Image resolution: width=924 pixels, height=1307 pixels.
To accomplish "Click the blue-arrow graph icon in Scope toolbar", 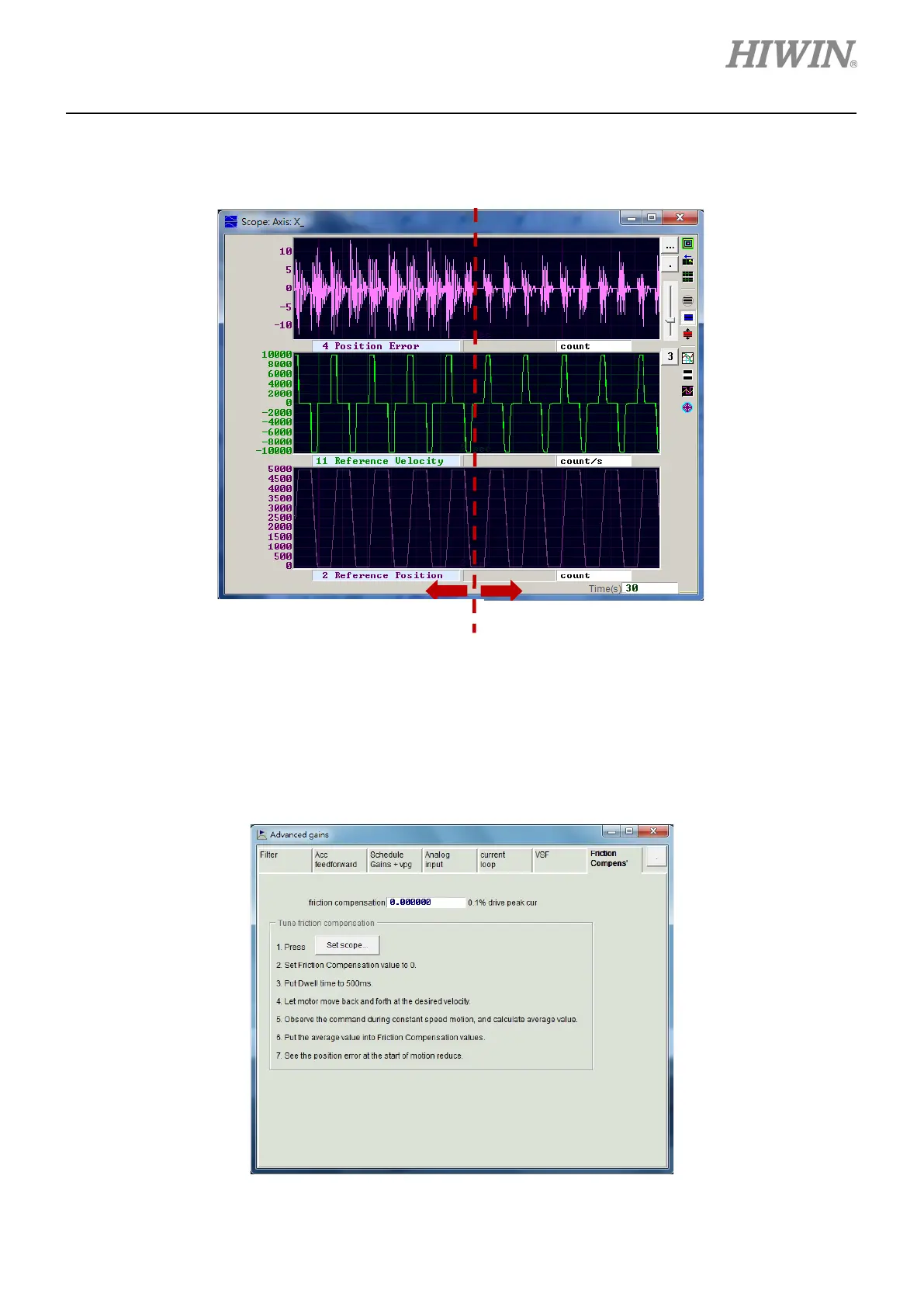I will tap(687, 260).
